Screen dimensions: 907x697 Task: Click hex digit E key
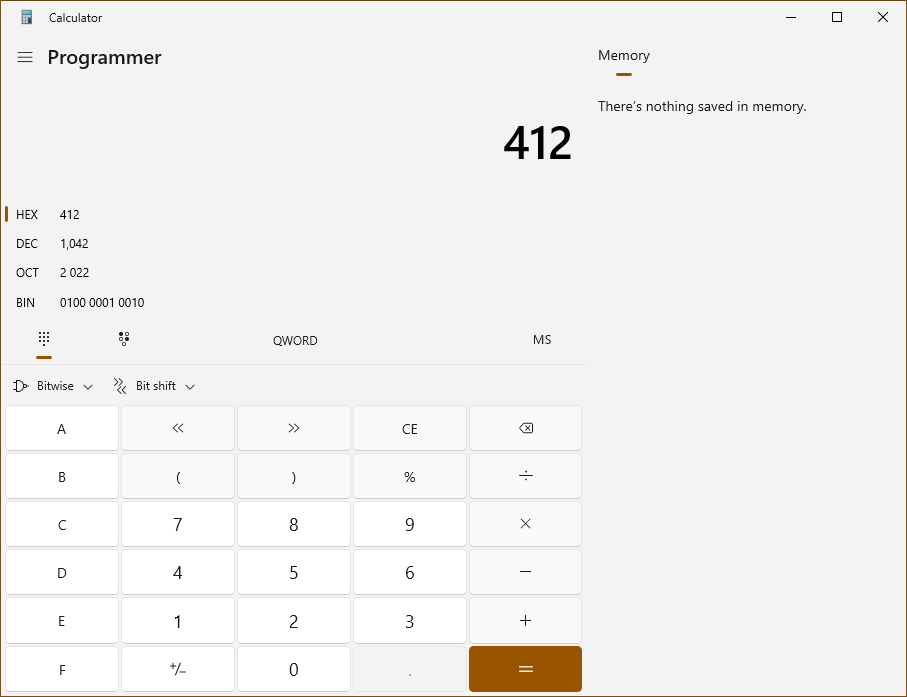tap(62, 621)
